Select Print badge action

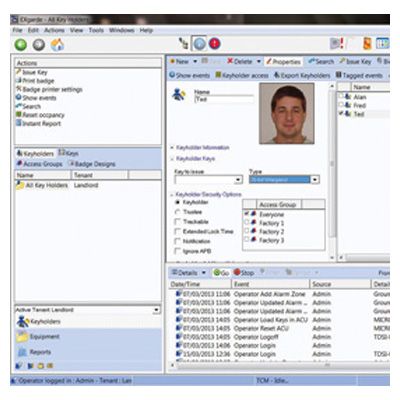(35, 81)
